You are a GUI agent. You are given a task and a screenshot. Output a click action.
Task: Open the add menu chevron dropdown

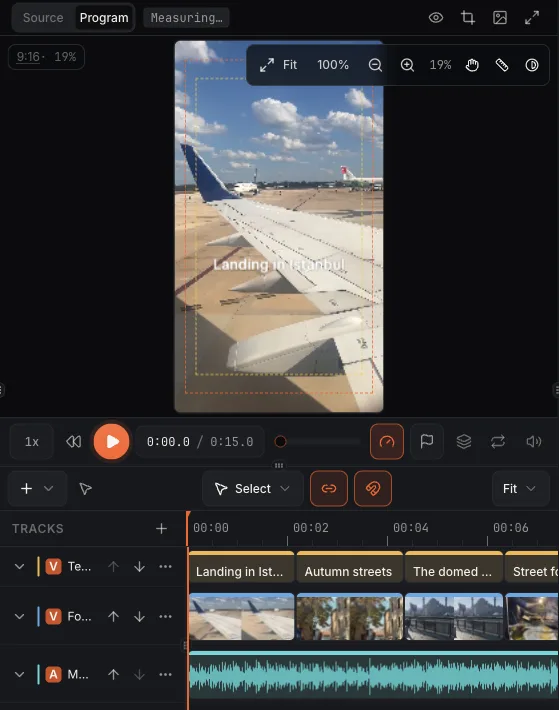[x=49, y=489]
